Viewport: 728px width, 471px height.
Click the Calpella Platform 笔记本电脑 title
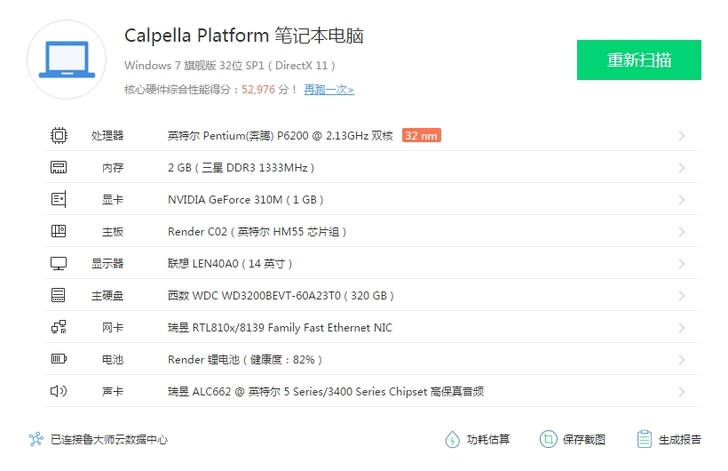[244, 36]
